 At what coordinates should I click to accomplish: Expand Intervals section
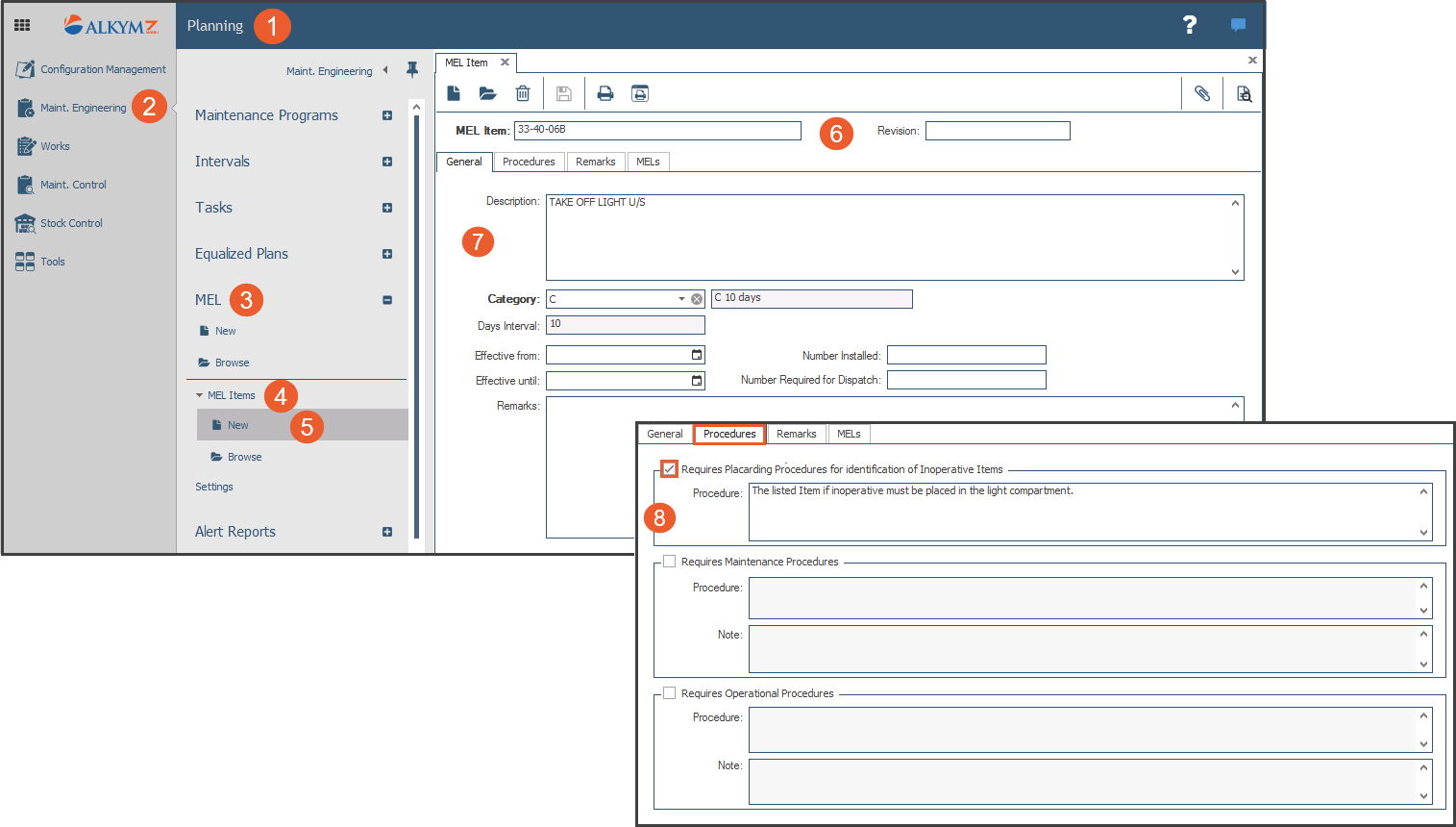click(387, 162)
